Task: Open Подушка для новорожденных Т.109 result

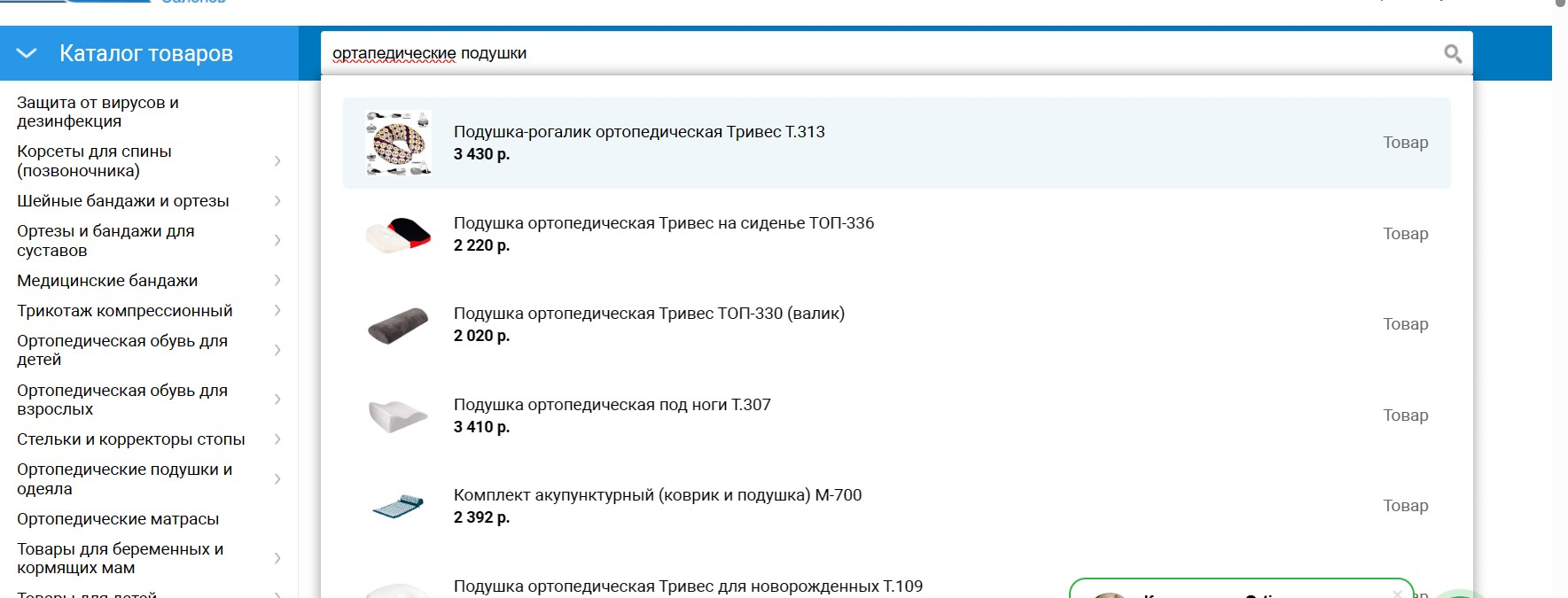Action: point(688,586)
